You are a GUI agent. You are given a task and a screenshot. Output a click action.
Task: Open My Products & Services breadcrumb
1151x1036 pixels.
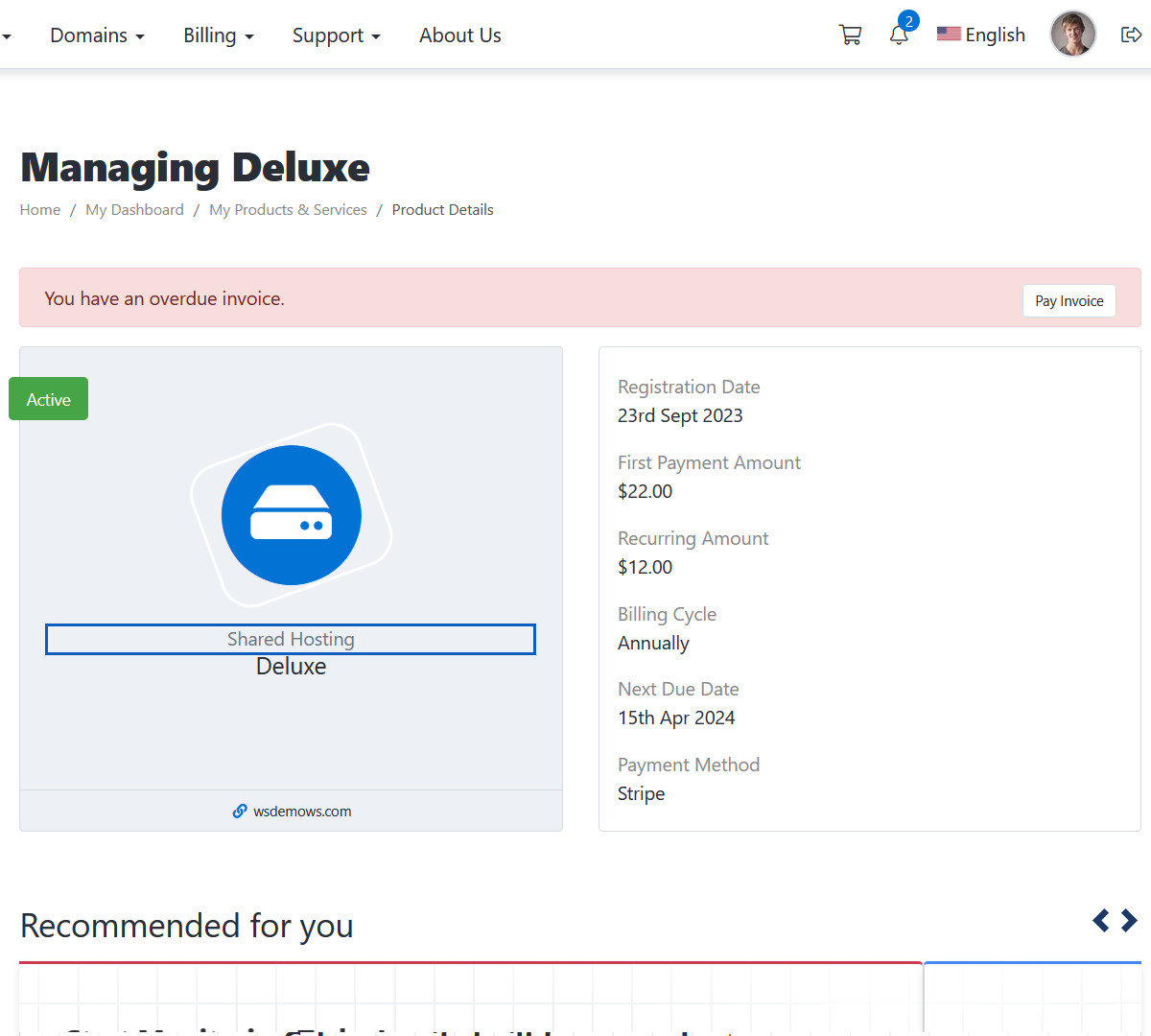click(x=288, y=210)
